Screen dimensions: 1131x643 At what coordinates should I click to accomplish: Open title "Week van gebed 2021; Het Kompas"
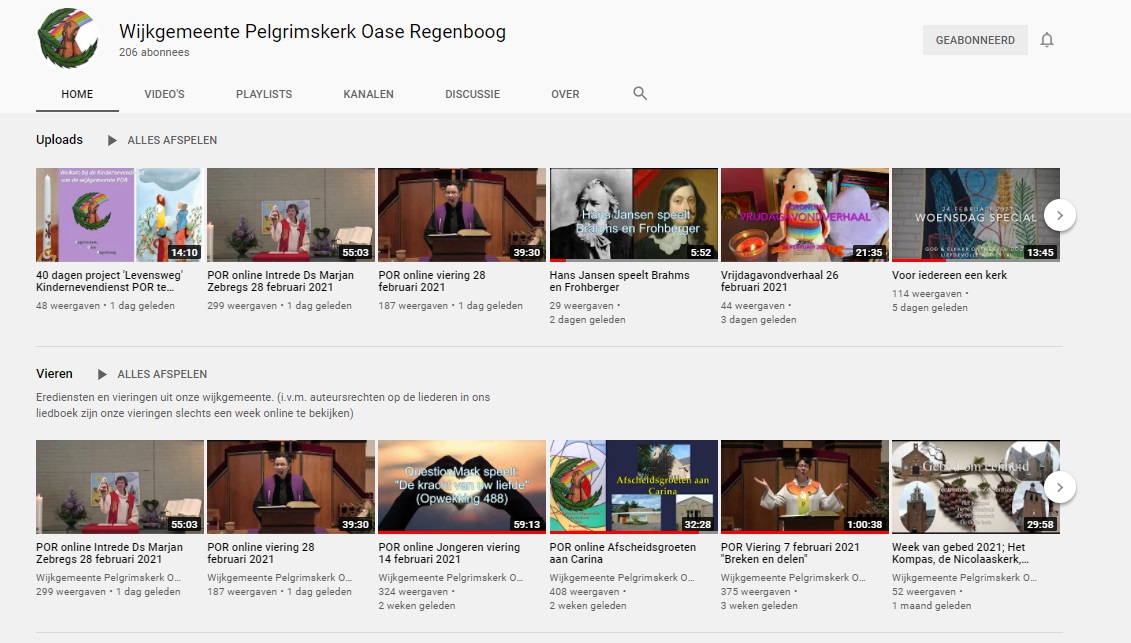pyautogui.click(x=960, y=553)
